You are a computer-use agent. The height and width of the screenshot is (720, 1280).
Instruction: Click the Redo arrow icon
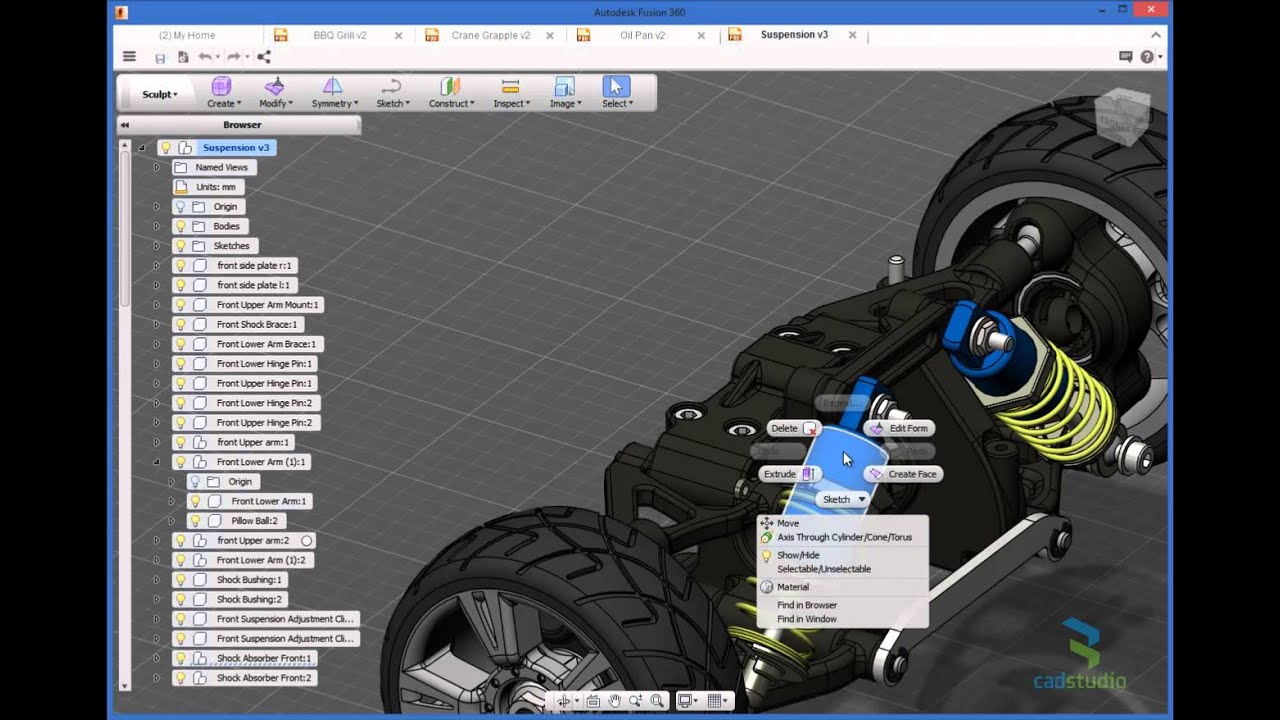coord(233,57)
